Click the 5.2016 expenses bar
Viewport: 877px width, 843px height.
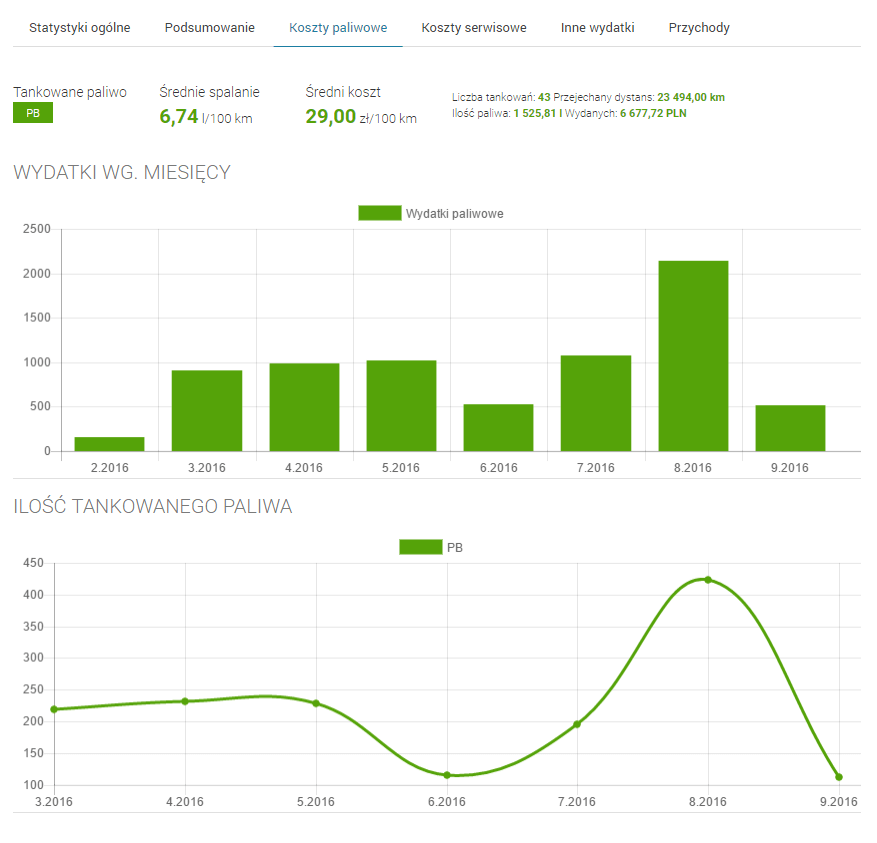401,405
